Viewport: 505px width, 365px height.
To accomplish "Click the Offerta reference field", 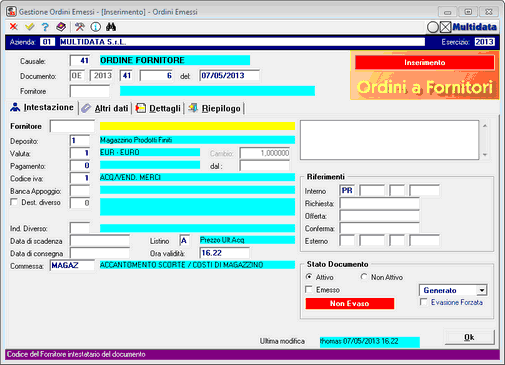I will (x=379, y=216).
